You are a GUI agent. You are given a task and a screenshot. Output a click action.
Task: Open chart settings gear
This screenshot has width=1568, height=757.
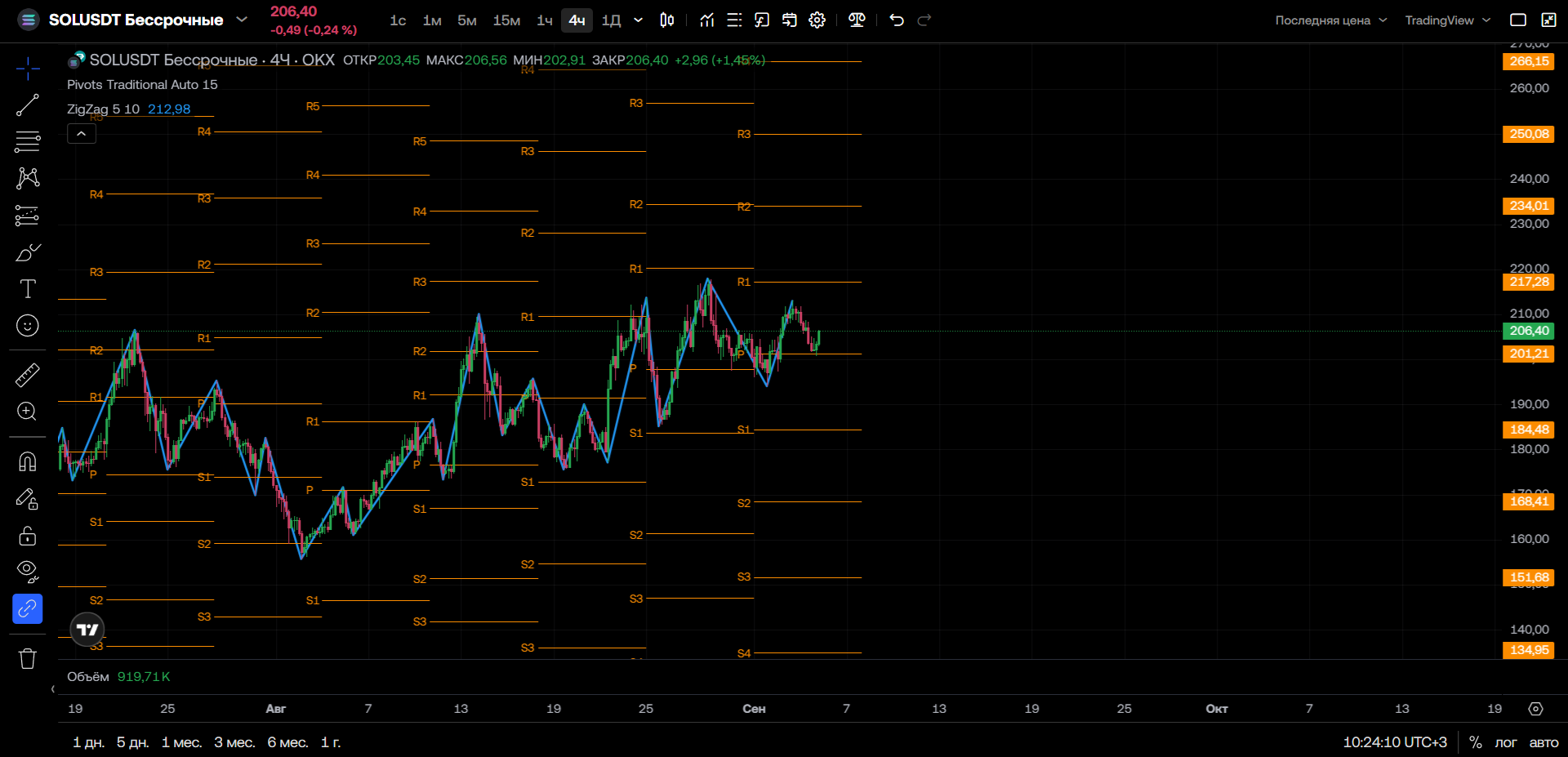817,20
